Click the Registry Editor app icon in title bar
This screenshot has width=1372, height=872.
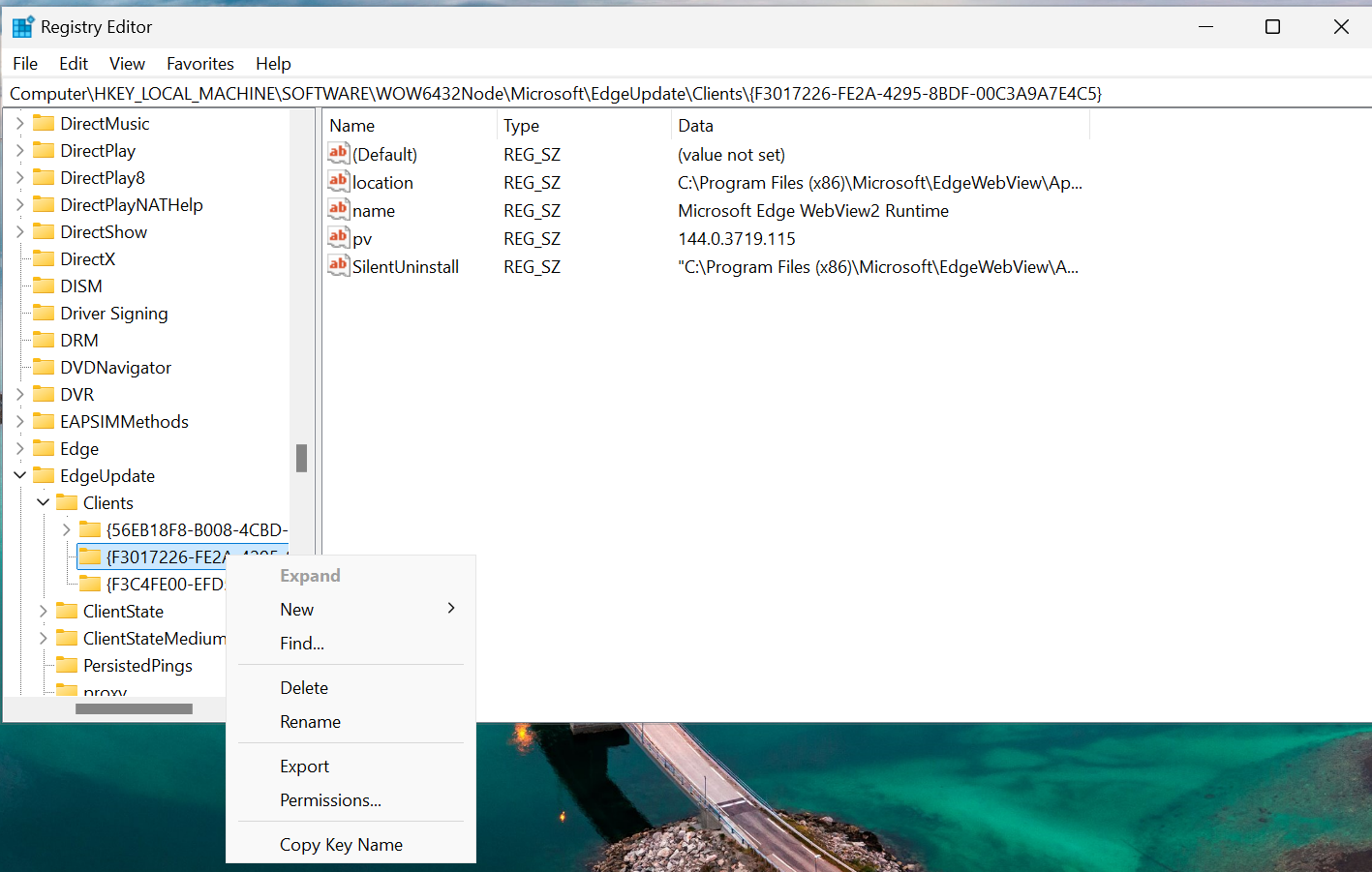pyautogui.click(x=22, y=27)
